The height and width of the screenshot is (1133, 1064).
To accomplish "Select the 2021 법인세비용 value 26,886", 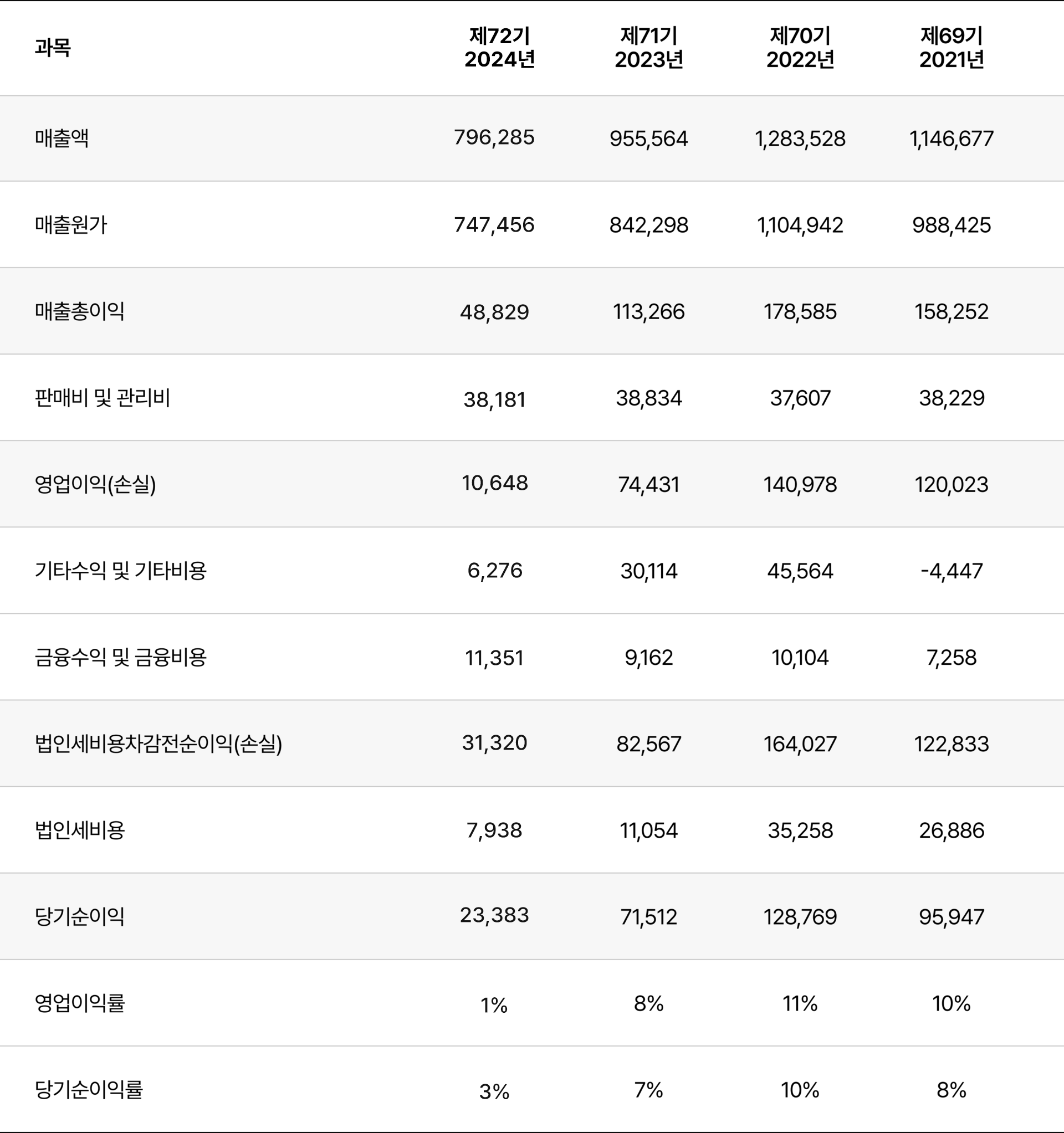I will [x=952, y=830].
